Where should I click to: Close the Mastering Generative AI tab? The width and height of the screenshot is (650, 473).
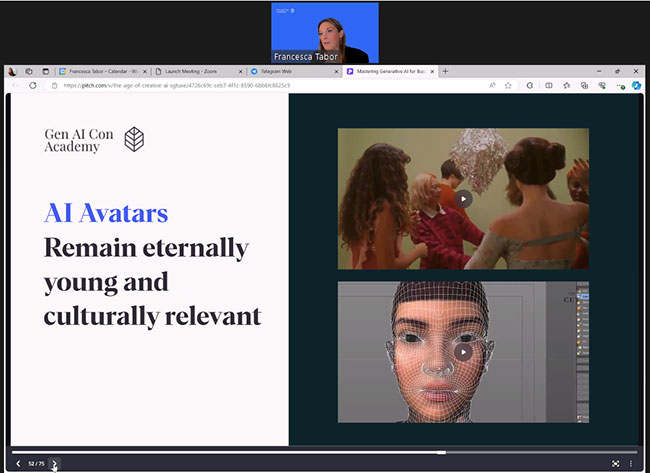432,72
